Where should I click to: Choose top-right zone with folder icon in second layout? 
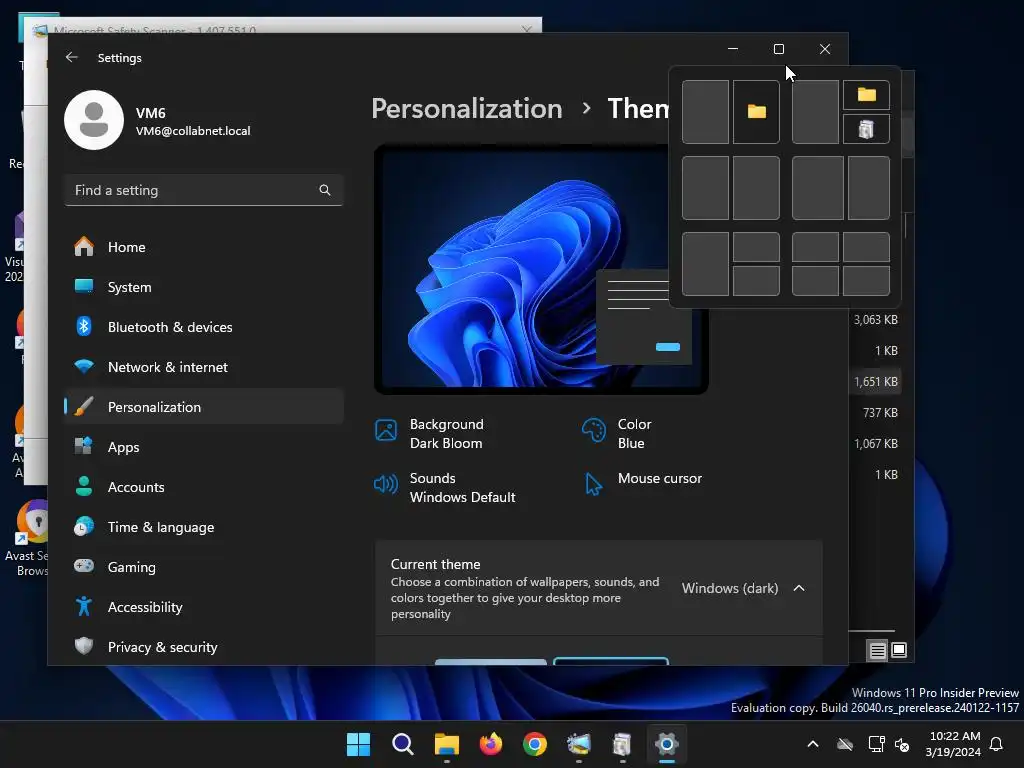pos(866,95)
